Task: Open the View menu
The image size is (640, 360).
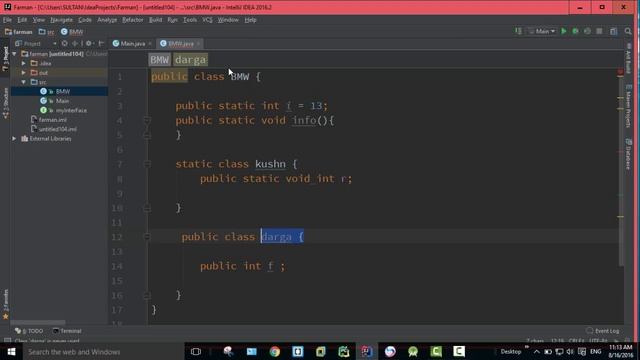Action: pos(39,20)
